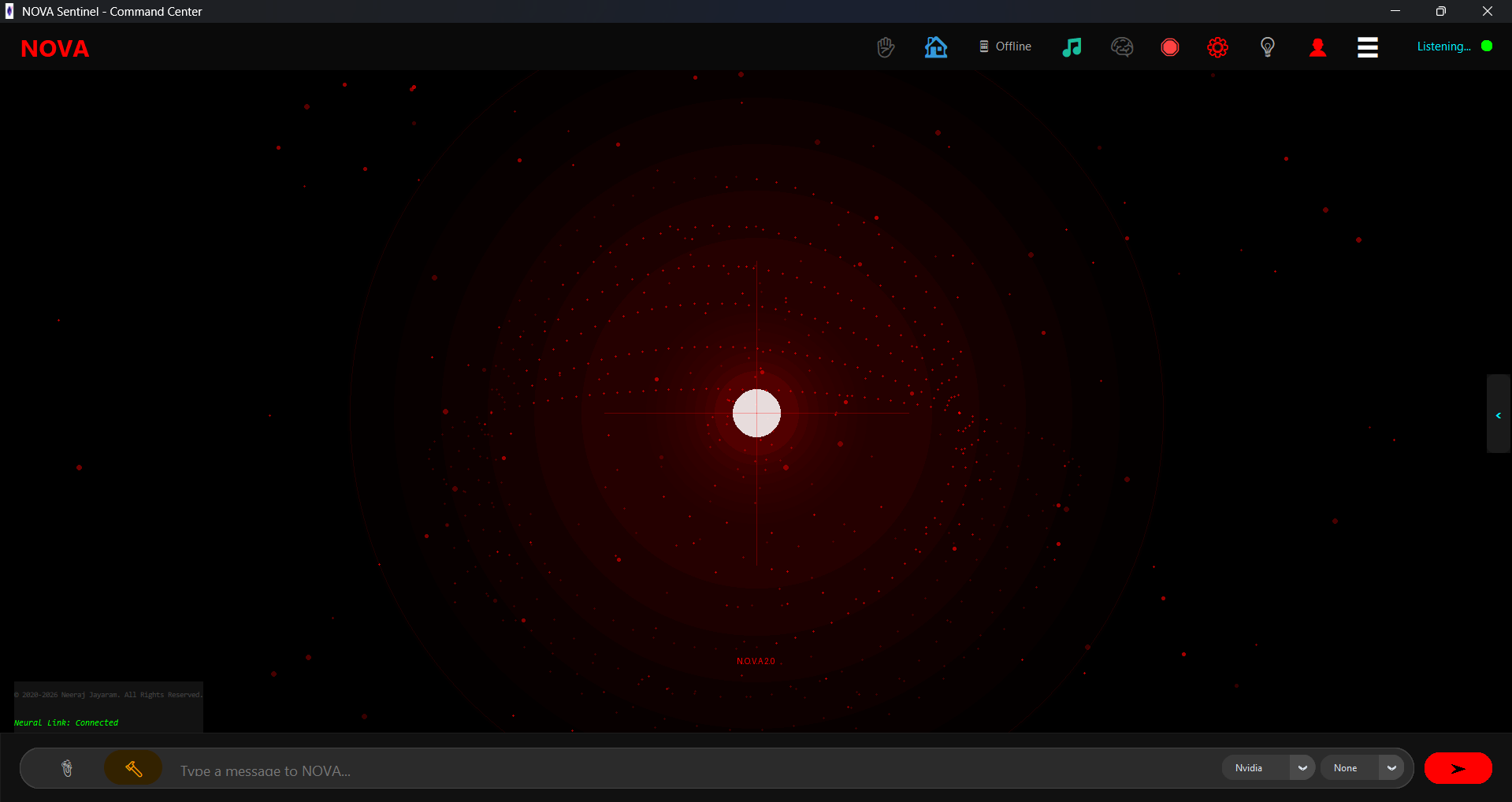Expand the right side panel arrow

click(x=1498, y=414)
